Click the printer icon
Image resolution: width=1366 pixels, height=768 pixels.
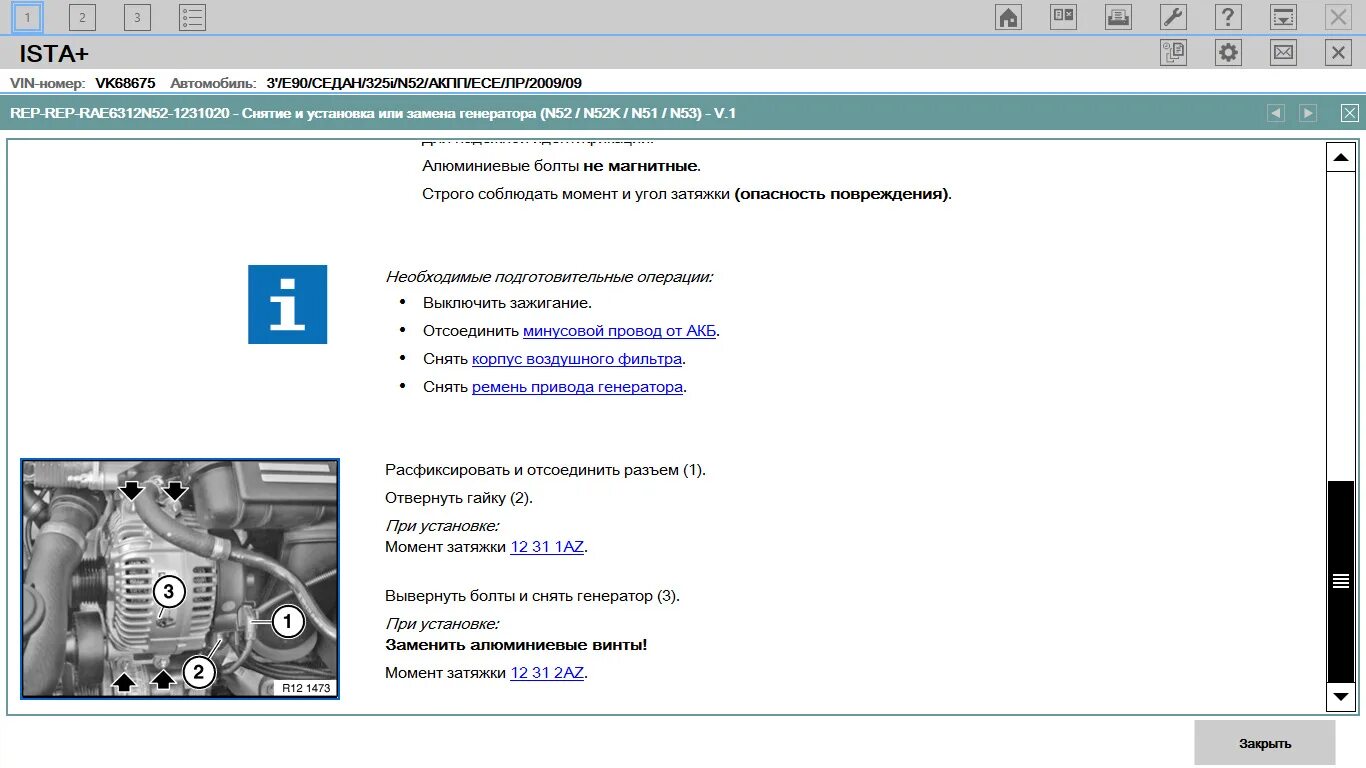coord(1118,17)
